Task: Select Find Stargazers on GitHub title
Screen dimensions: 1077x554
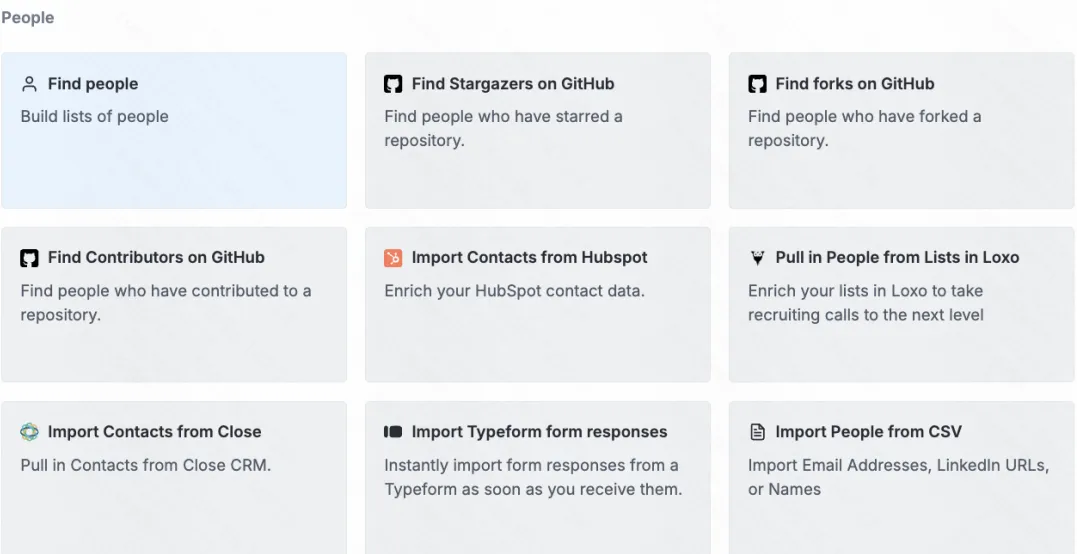Action: pos(513,84)
